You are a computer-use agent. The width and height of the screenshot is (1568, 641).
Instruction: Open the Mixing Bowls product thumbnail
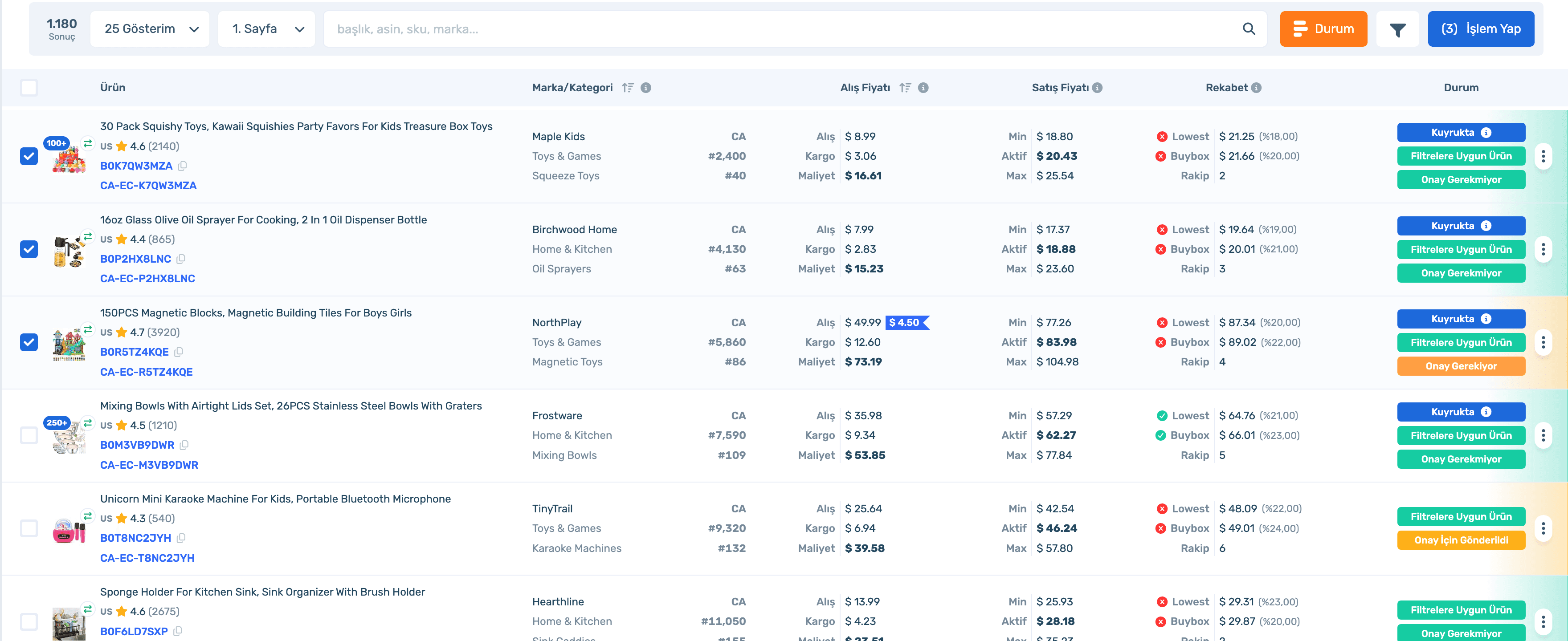pos(69,437)
